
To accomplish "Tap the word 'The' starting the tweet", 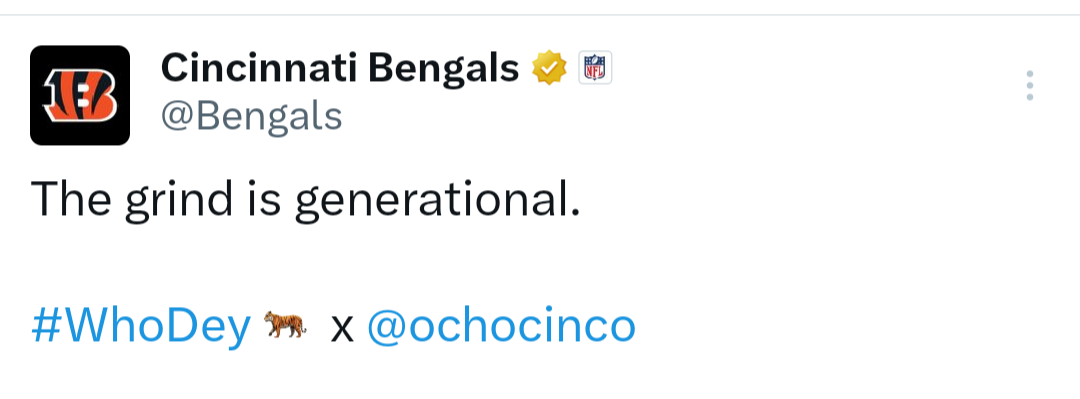I will [71, 198].
